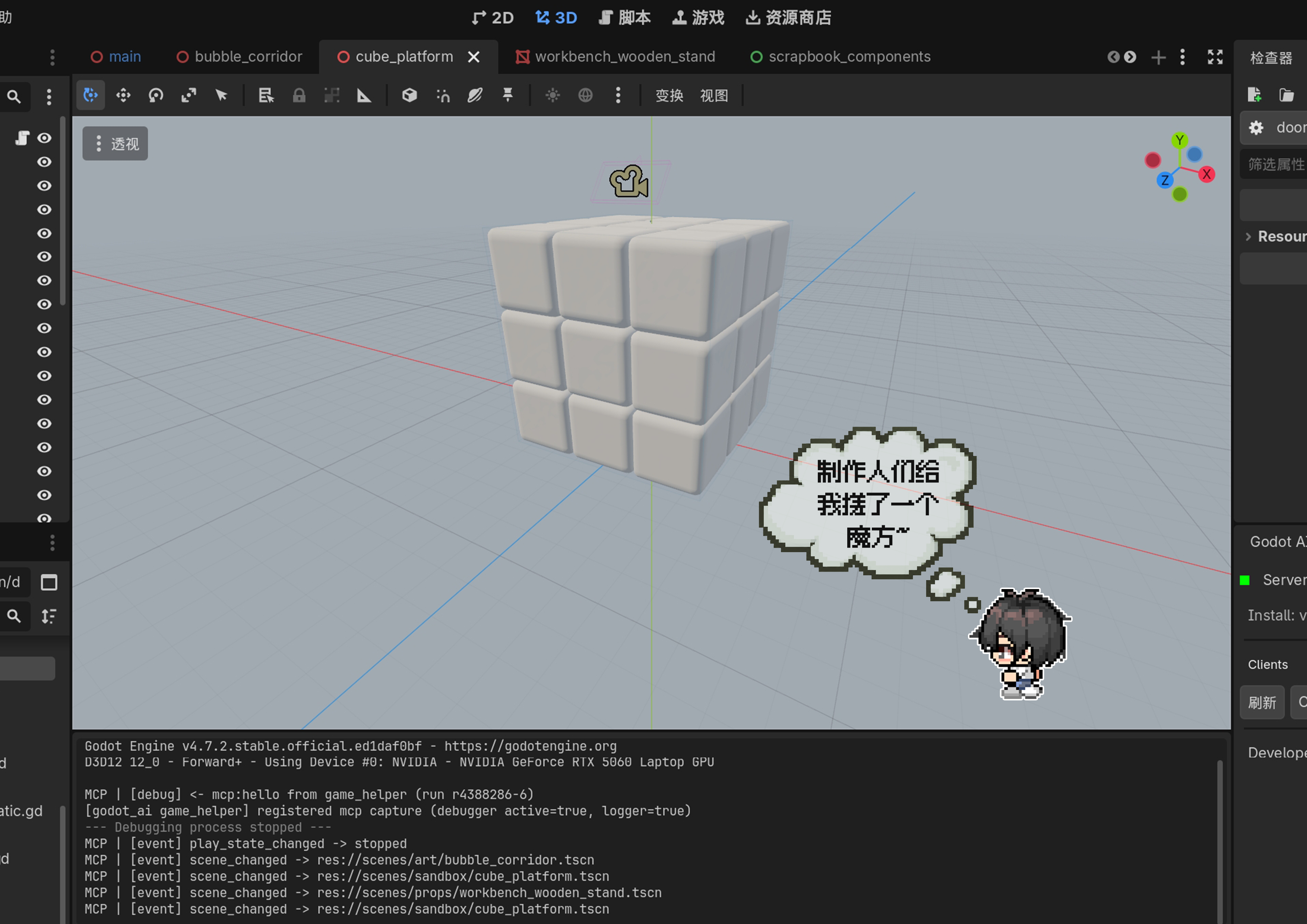Switch to the 2D workspace

pyautogui.click(x=493, y=18)
